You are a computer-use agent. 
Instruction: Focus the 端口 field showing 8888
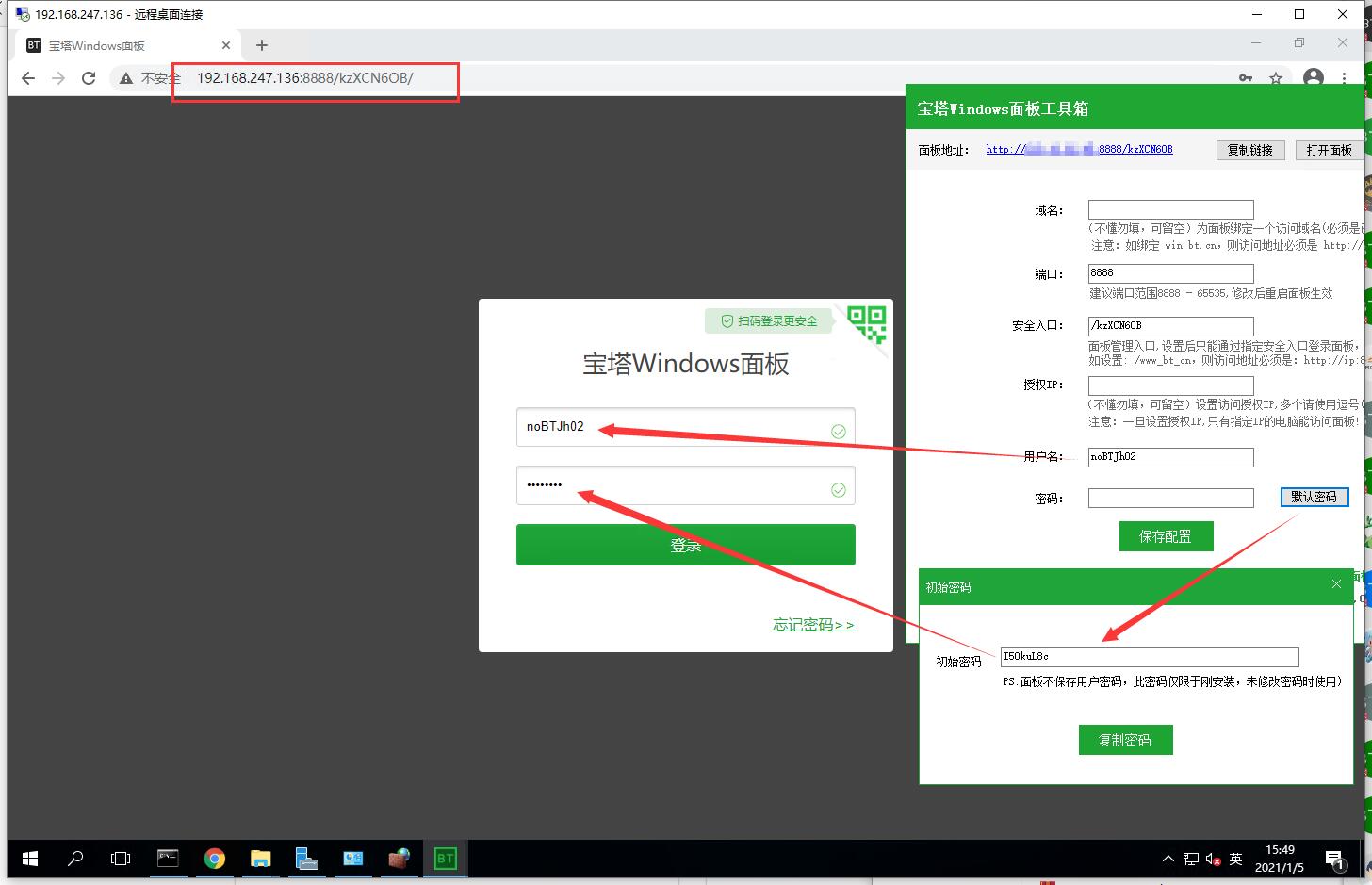[1170, 273]
